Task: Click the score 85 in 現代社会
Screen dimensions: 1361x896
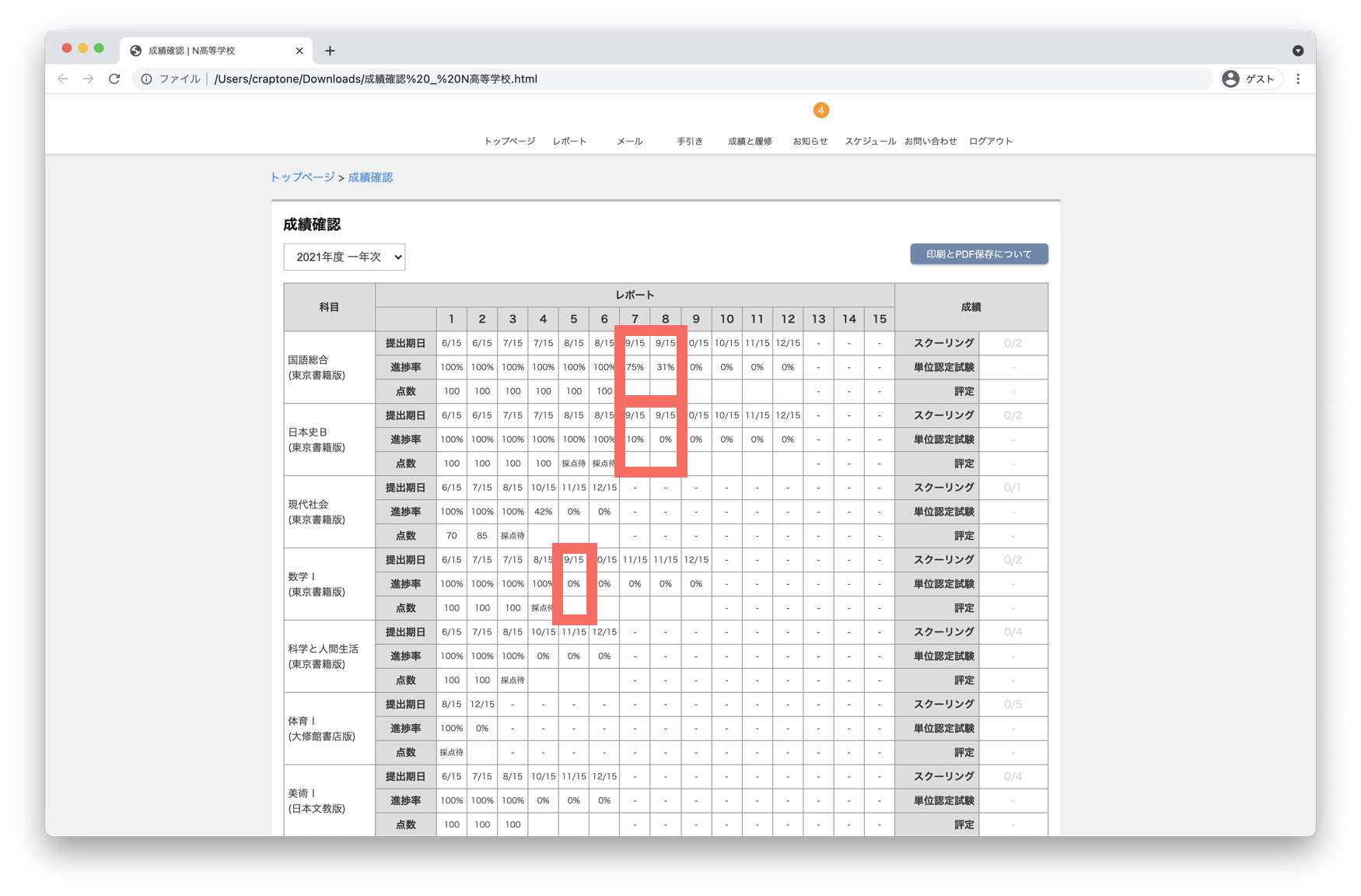Action: point(482,536)
